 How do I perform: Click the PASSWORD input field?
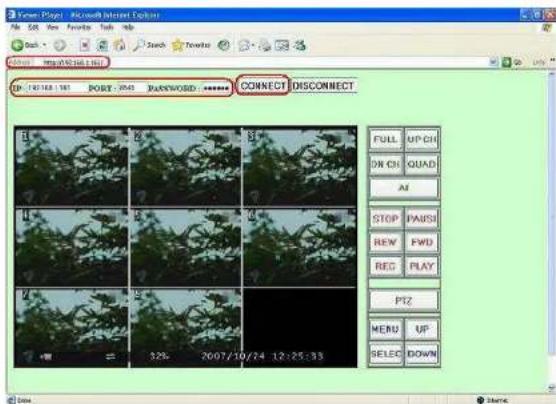(x=216, y=88)
